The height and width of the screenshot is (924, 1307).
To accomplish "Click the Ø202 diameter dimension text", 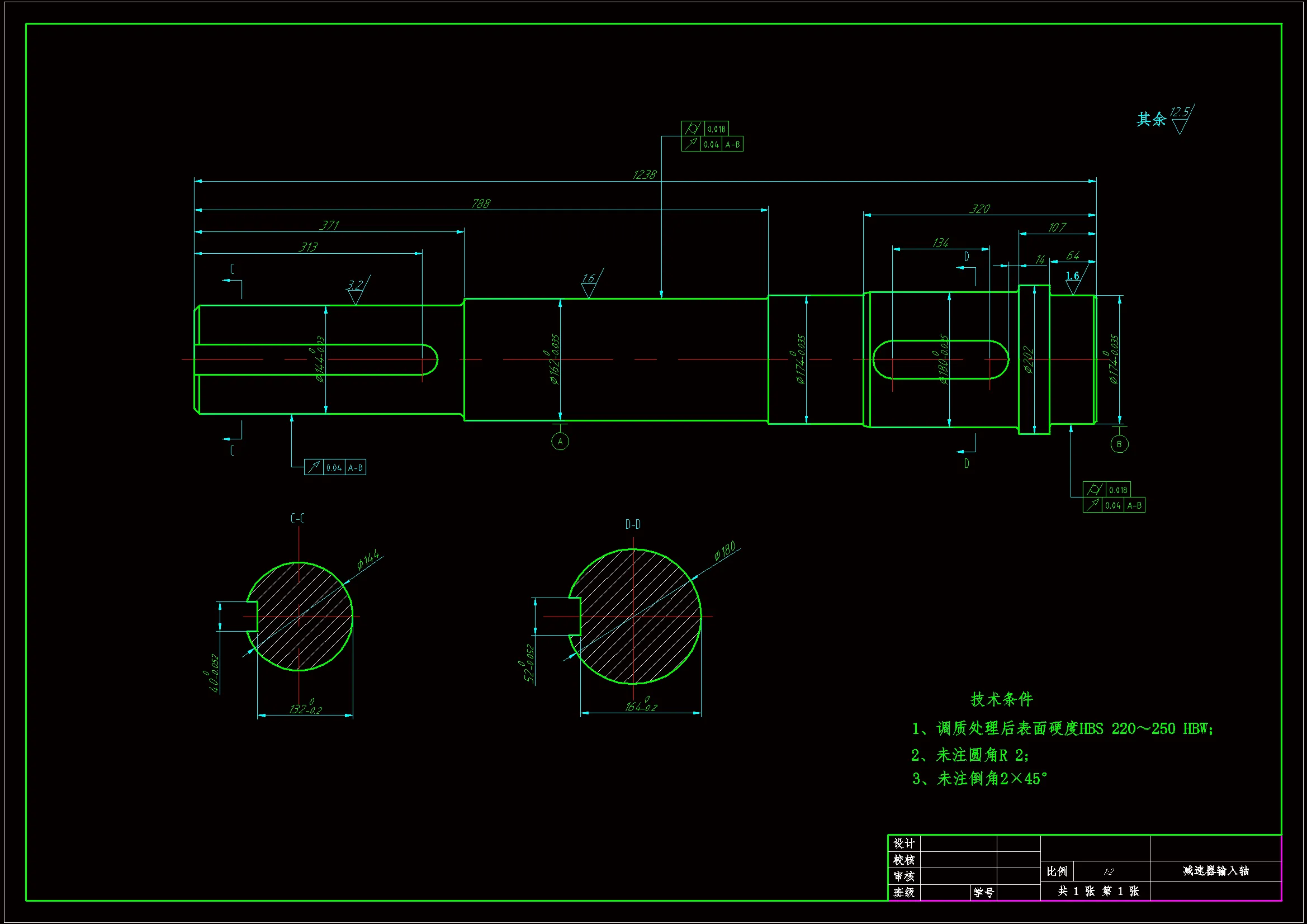I will coord(1028,360).
